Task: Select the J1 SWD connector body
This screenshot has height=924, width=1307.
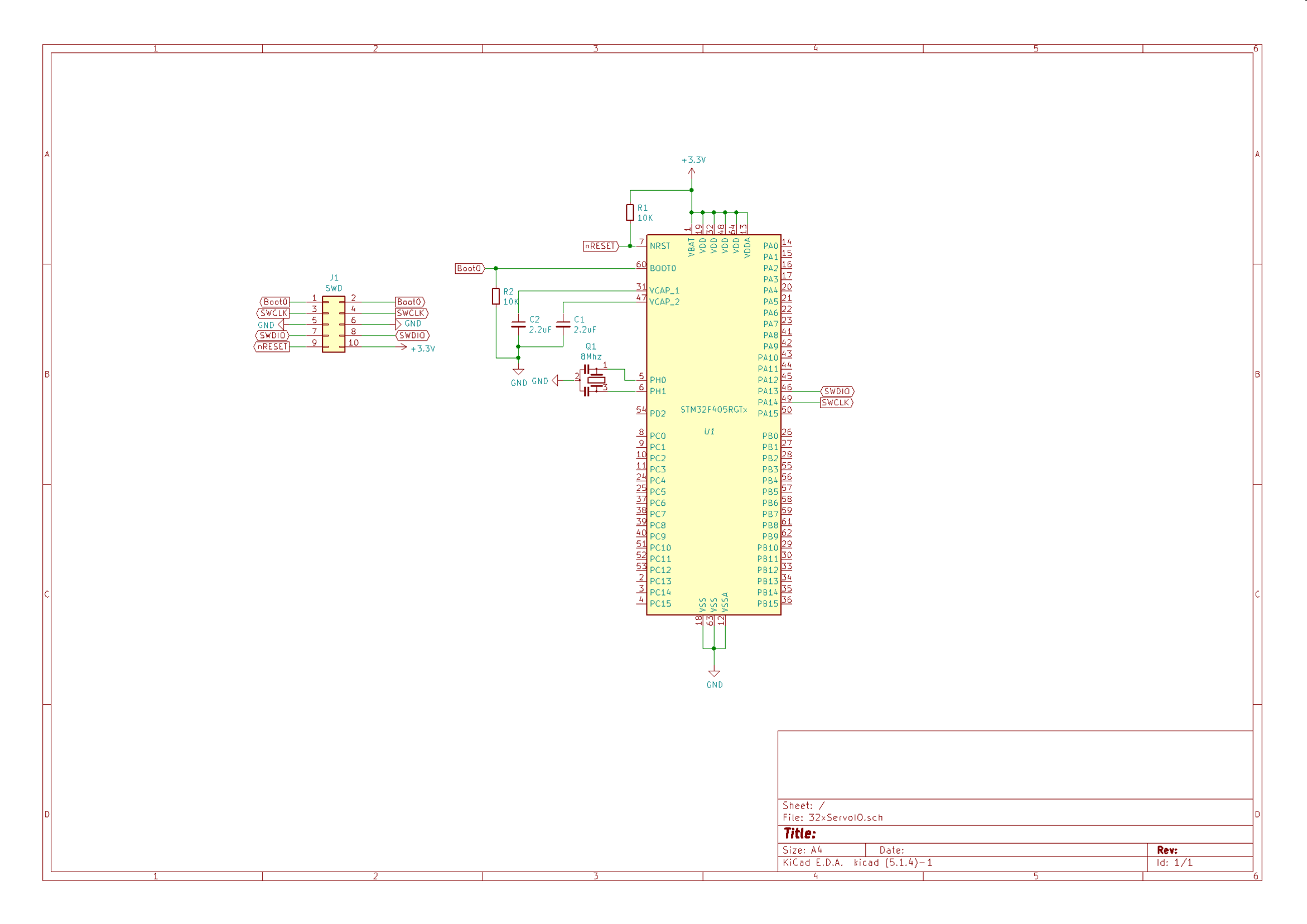Action: click(x=334, y=325)
